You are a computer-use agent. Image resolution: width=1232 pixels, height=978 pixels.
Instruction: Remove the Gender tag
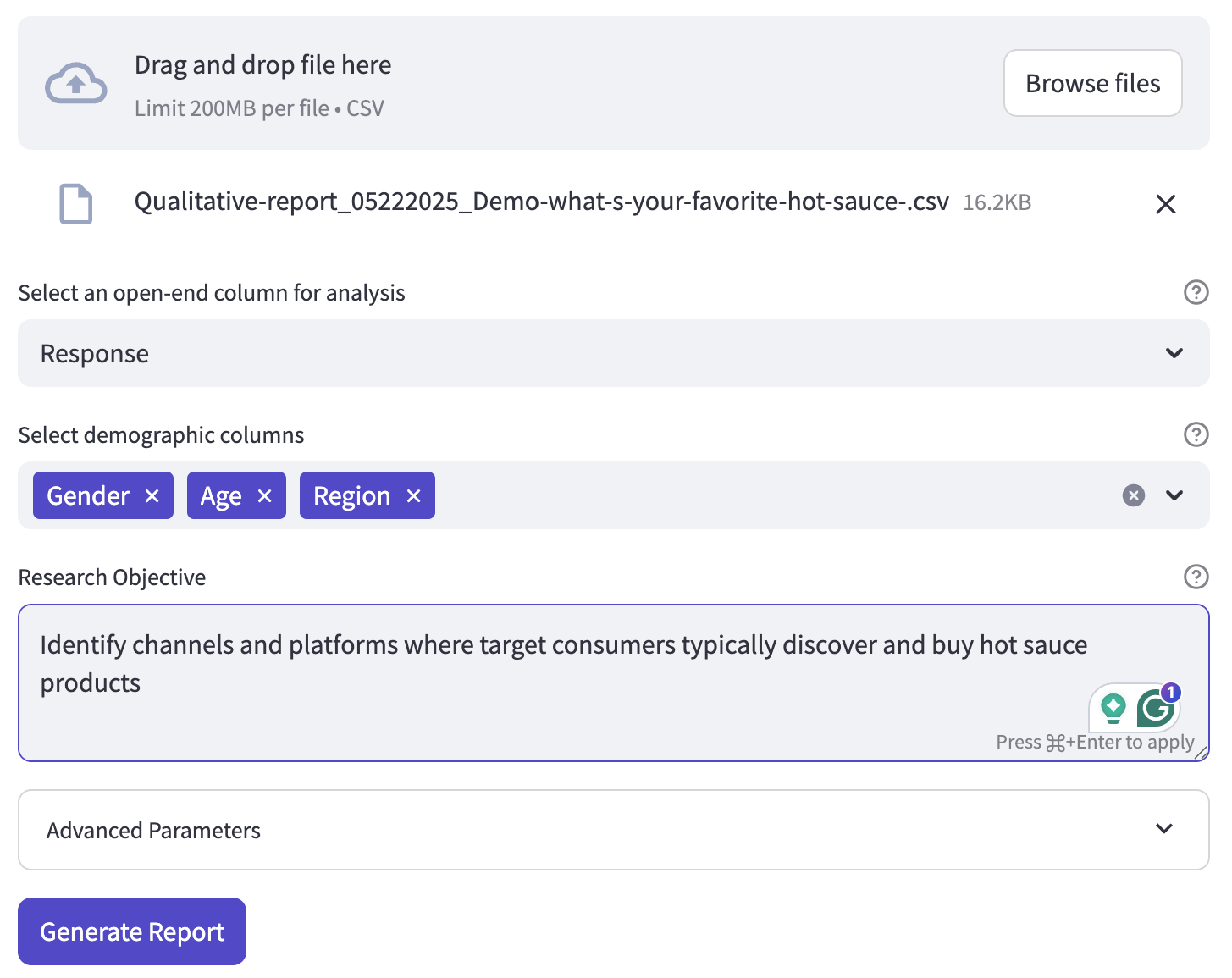pos(152,495)
